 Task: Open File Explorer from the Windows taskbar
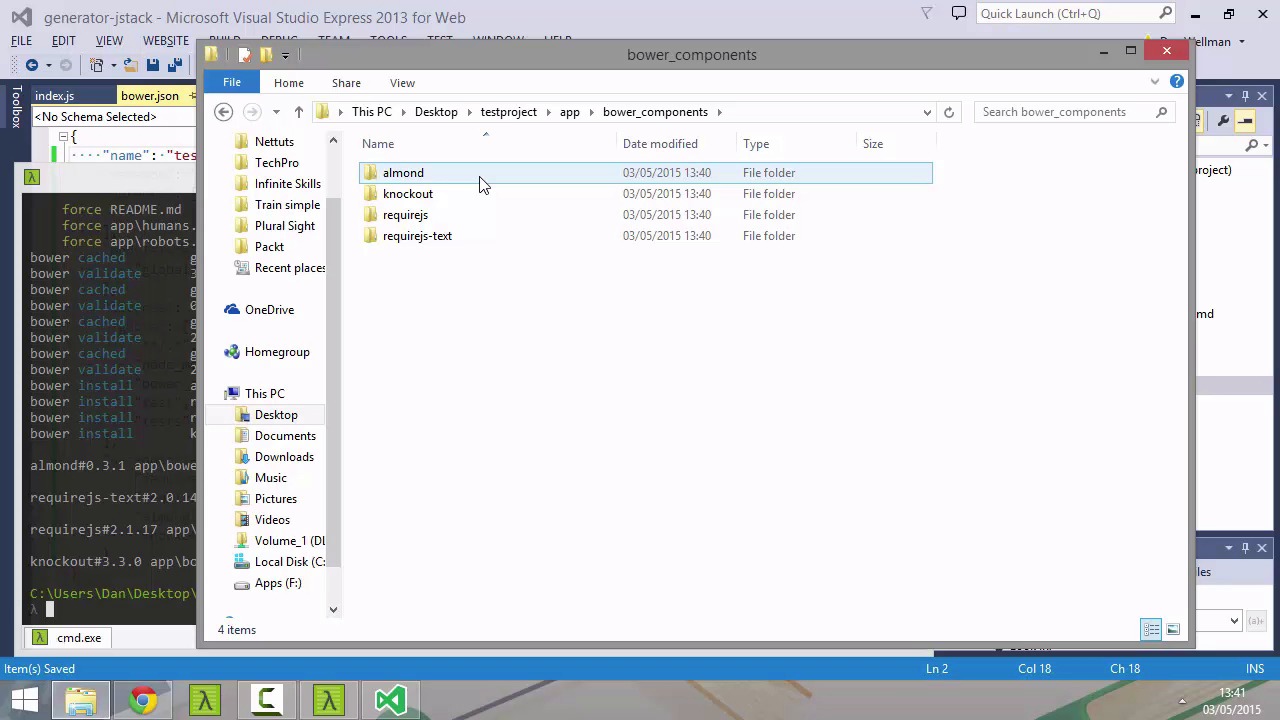81,700
